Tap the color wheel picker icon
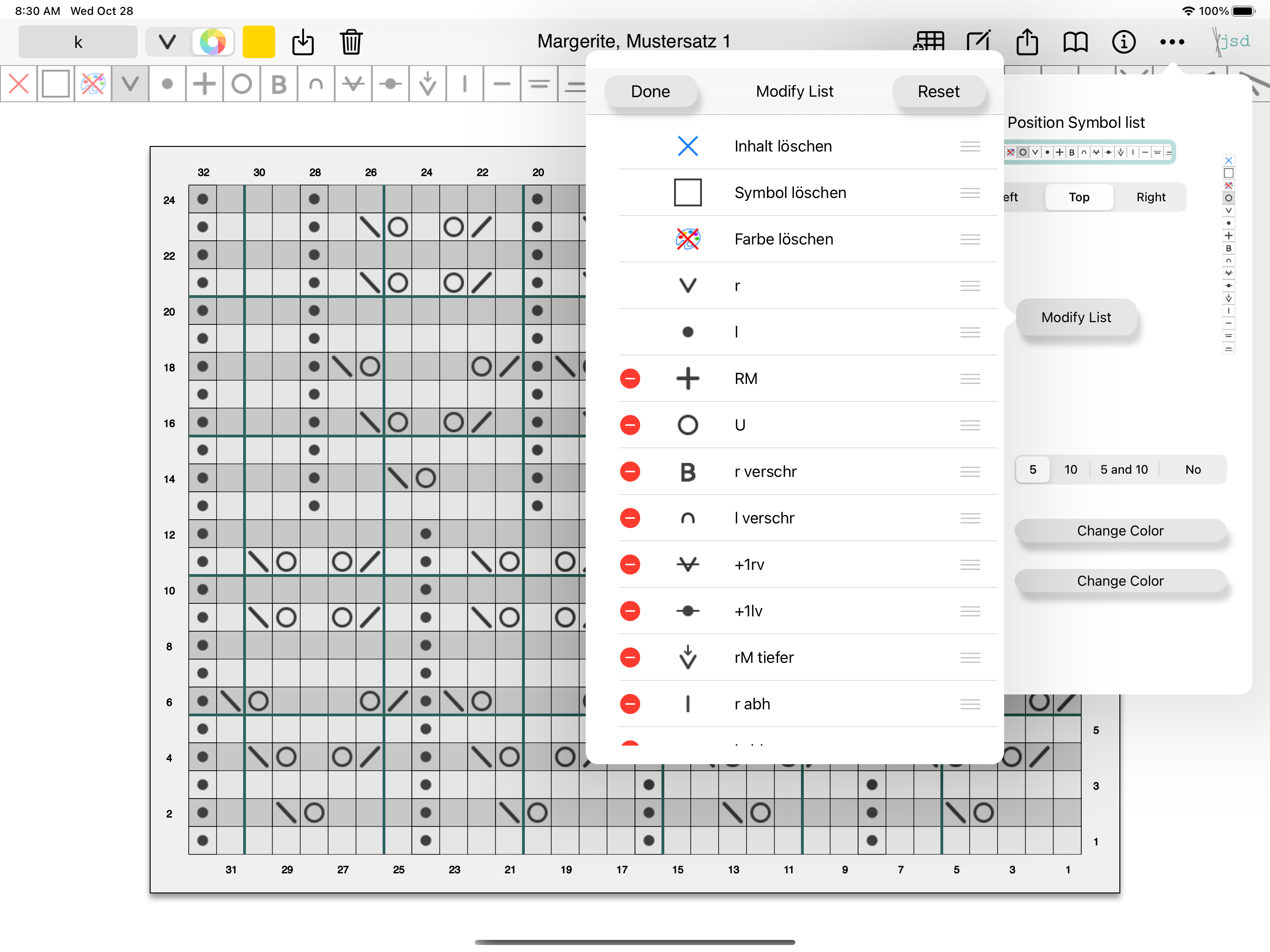 [x=212, y=41]
